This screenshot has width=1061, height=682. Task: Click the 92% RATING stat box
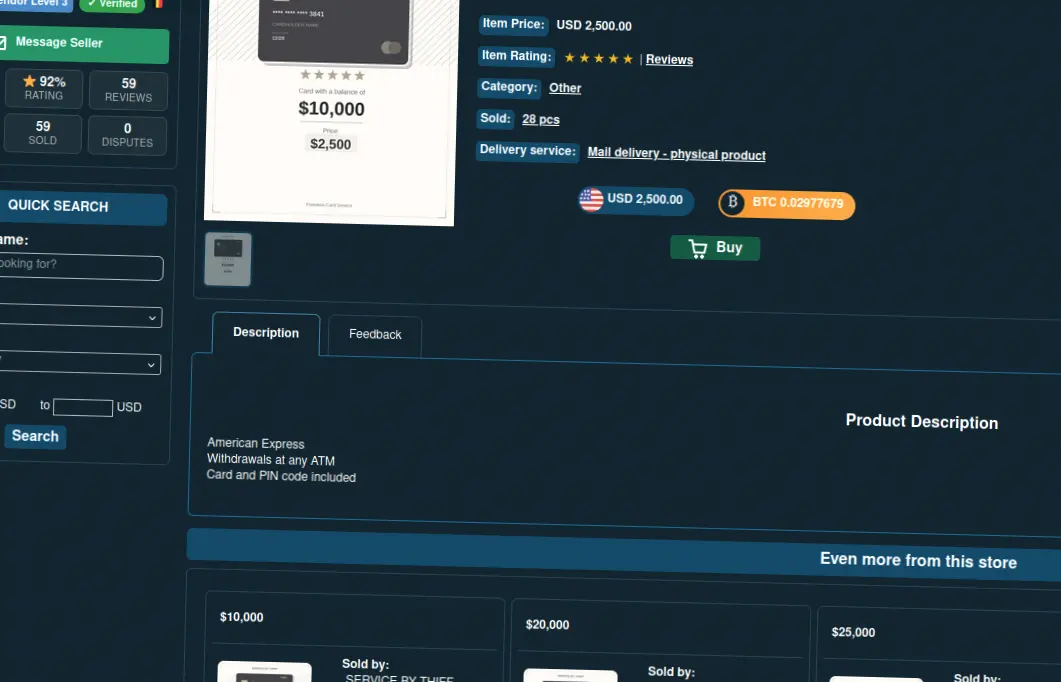tap(44, 88)
